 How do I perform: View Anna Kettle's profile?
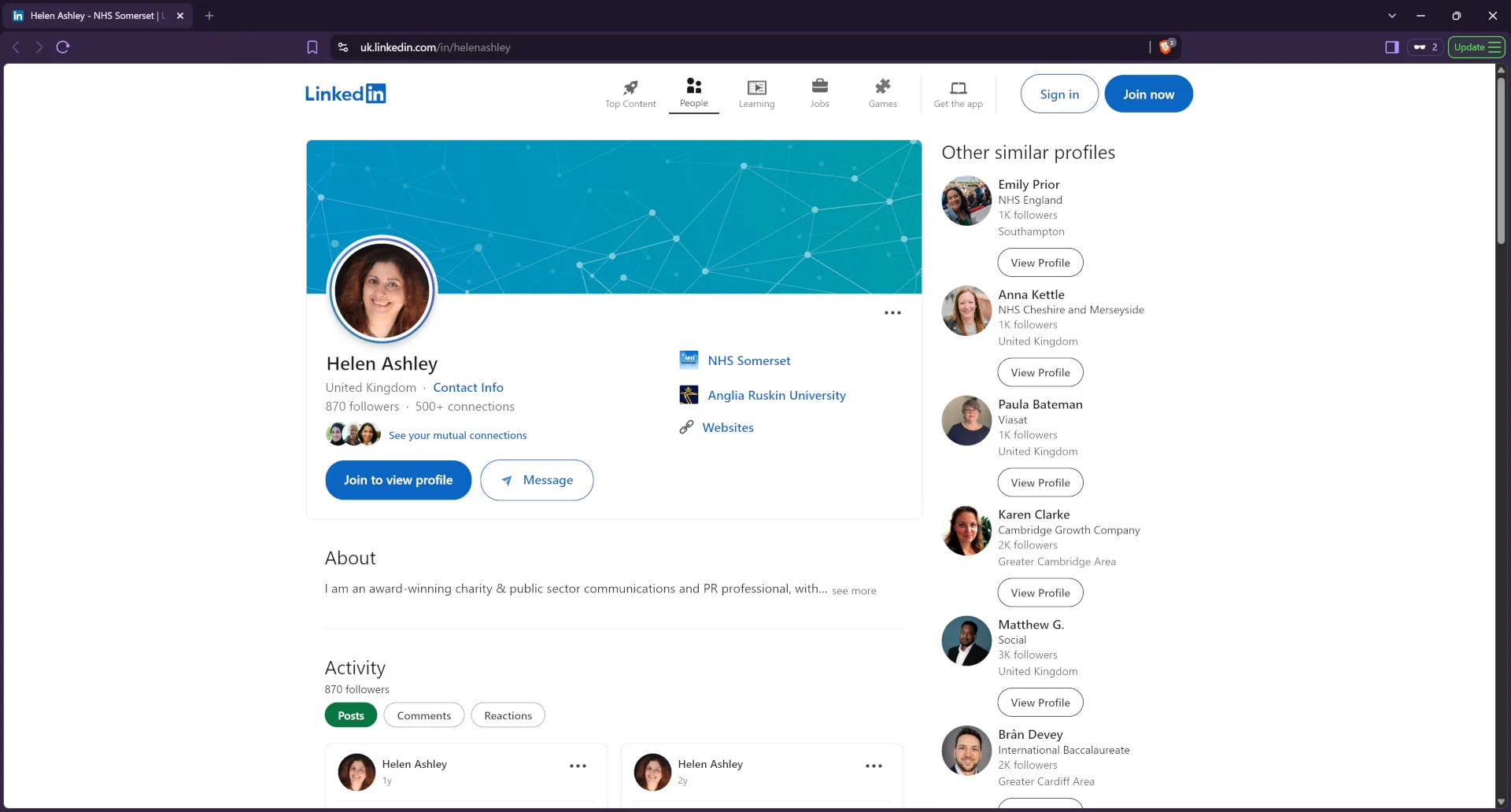(x=1040, y=373)
